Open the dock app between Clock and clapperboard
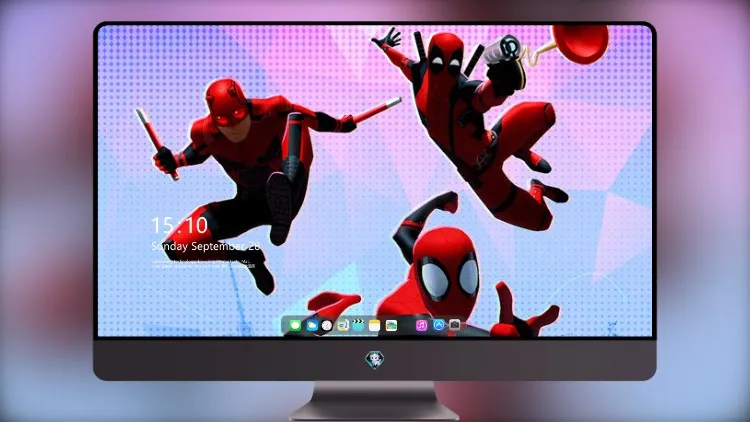The height and width of the screenshot is (422, 750). click(343, 325)
